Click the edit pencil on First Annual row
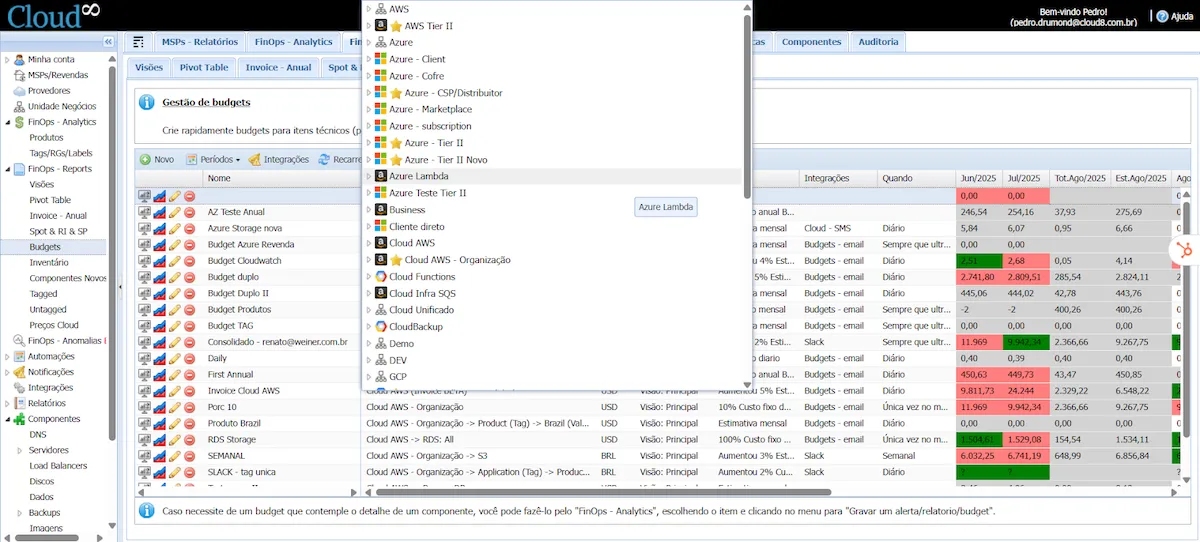Screen dimensions: 1200x542 pos(175,374)
